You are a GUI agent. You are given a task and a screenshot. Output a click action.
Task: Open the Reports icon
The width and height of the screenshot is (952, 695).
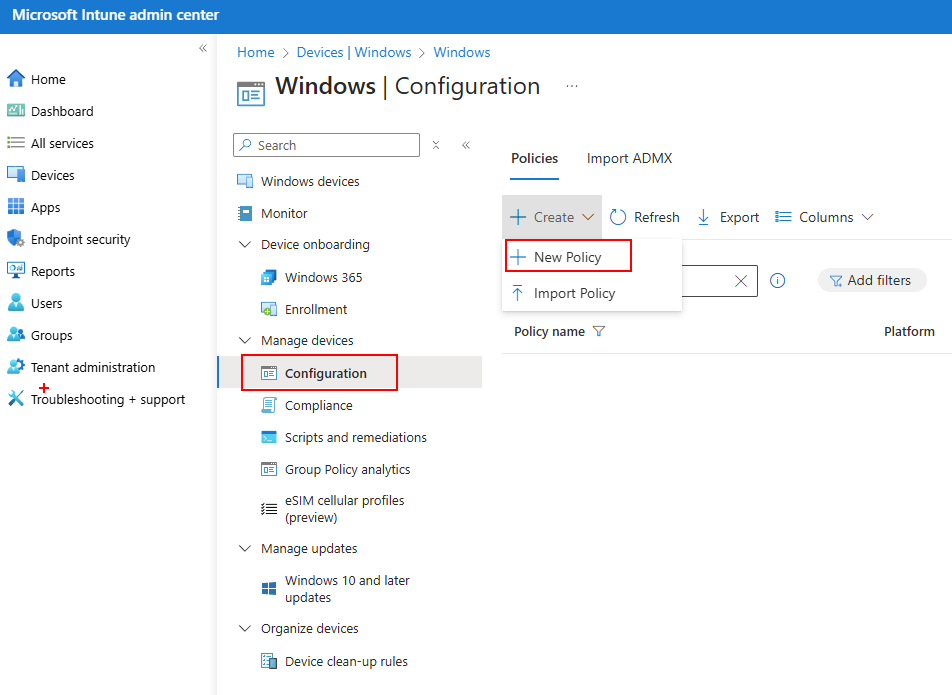(x=16, y=270)
